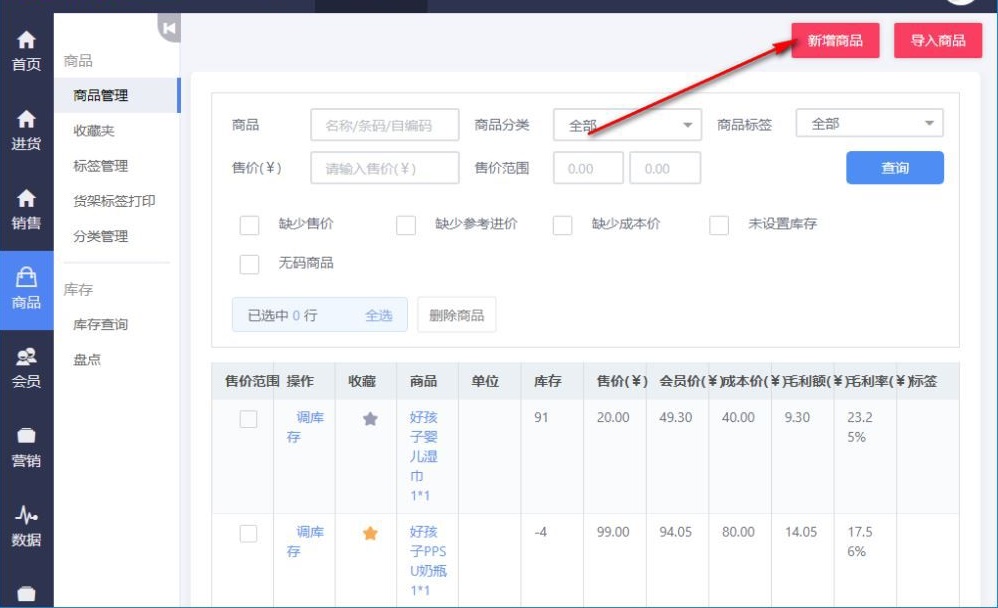Check the 无码商品 filter option
998x608 pixels.
pos(250,264)
